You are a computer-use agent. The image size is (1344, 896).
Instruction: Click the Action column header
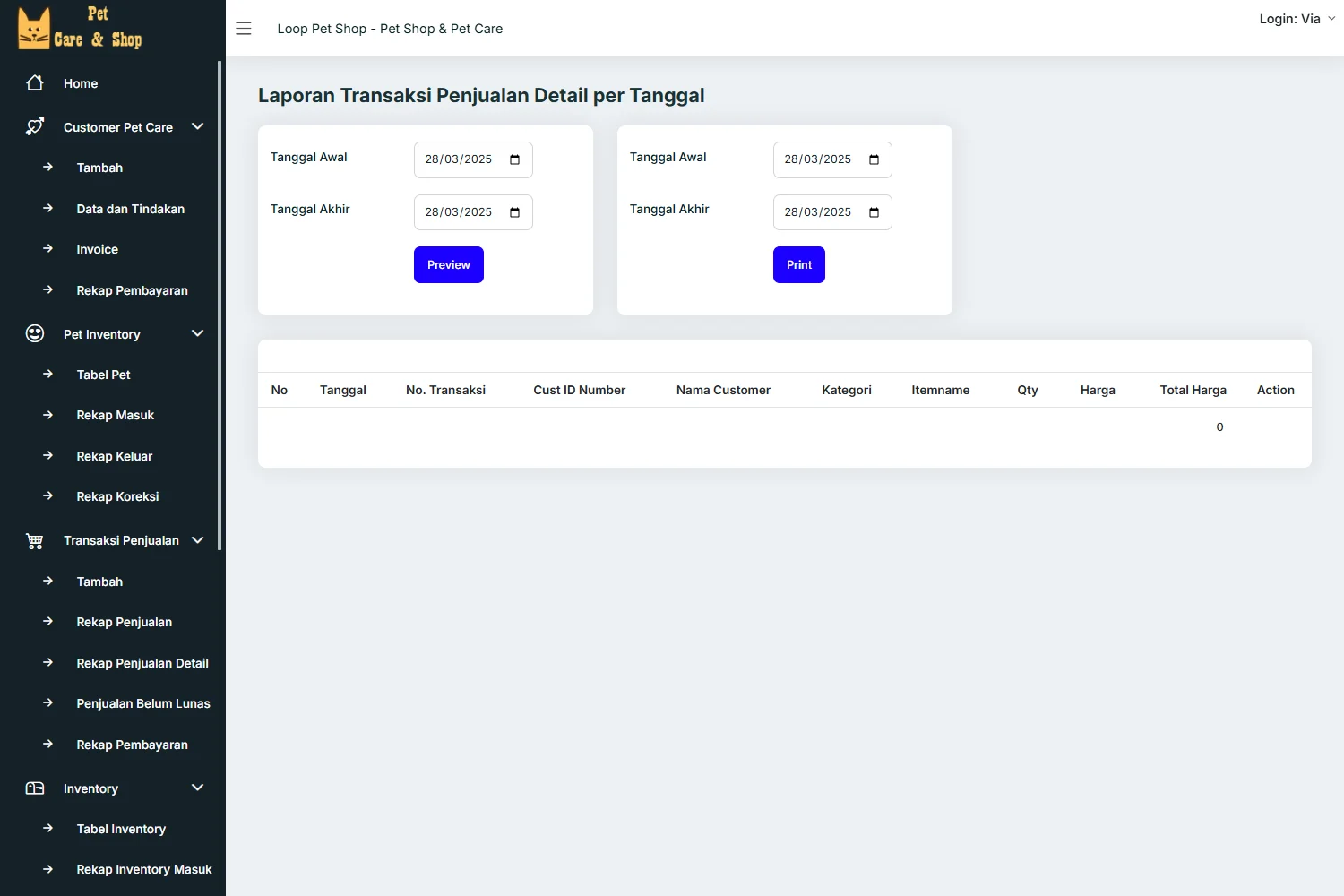1276,390
